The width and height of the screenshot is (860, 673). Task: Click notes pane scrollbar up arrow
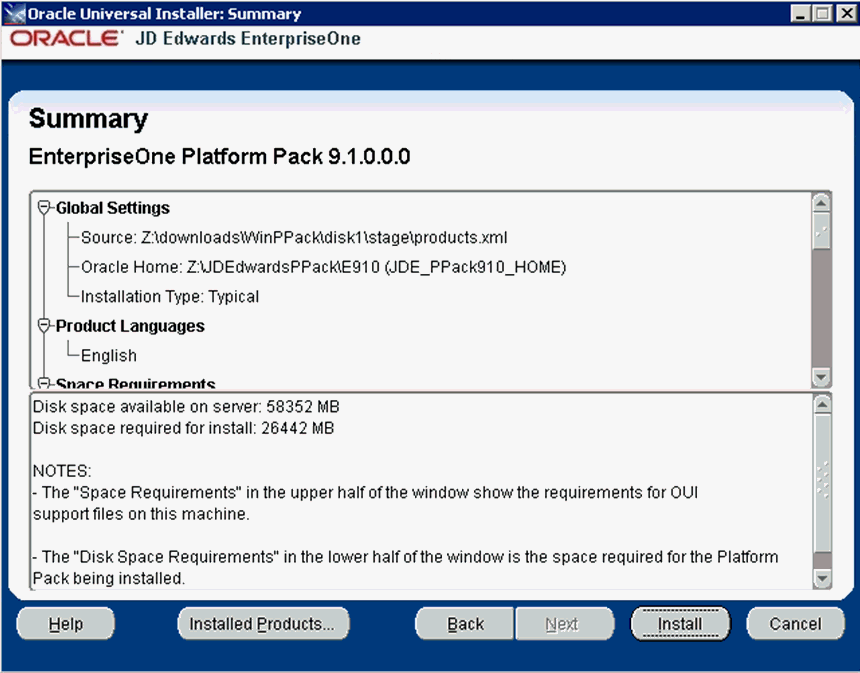(822, 405)
